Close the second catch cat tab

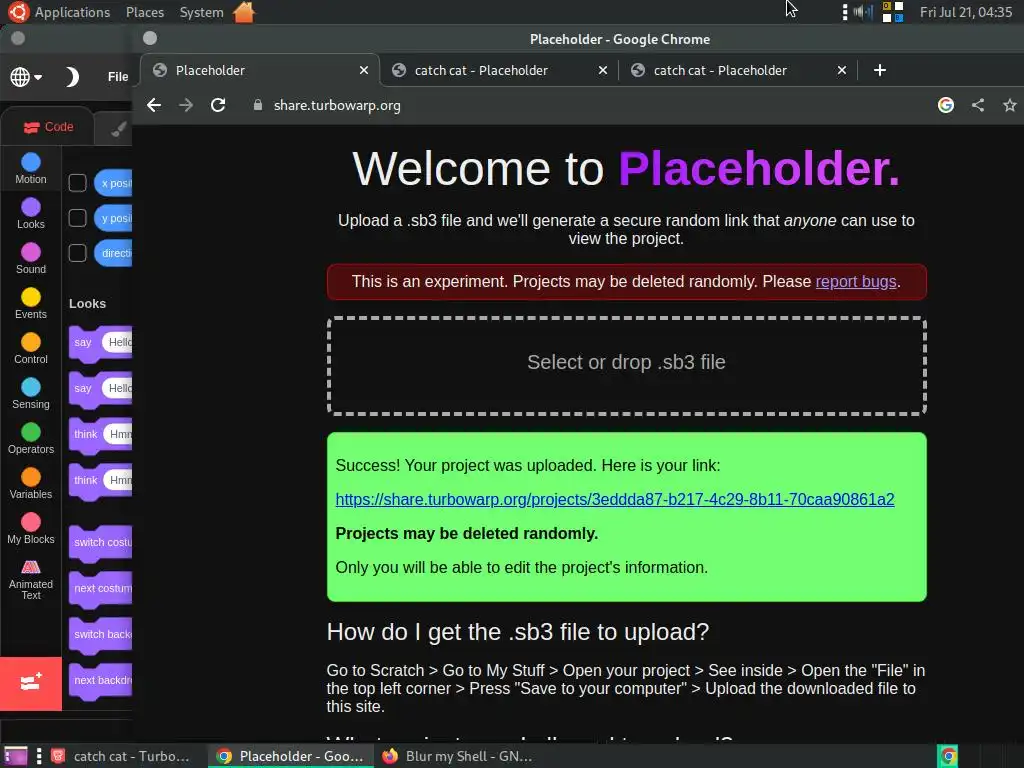[603, 70]
